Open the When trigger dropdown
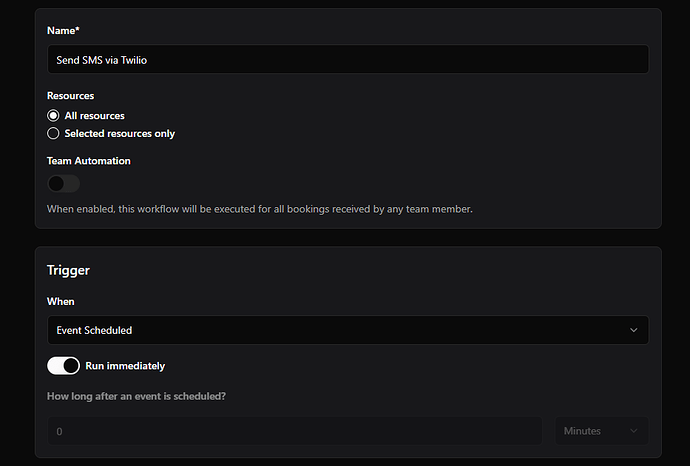 (347, 330)
